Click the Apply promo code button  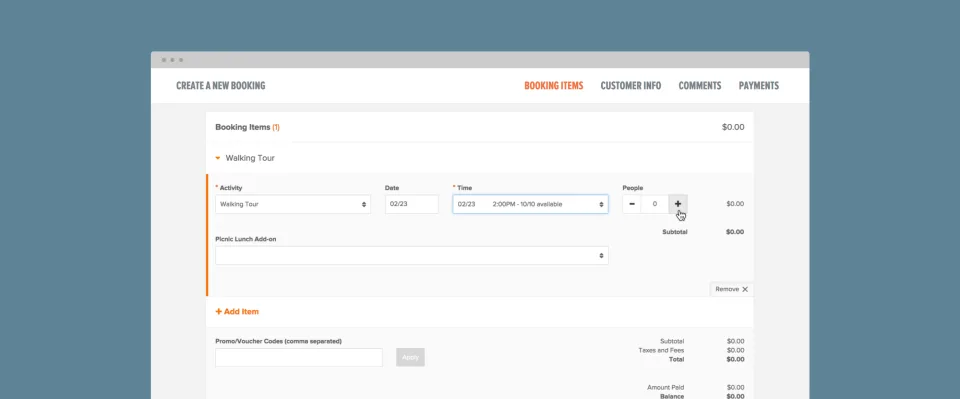(410, 357)
